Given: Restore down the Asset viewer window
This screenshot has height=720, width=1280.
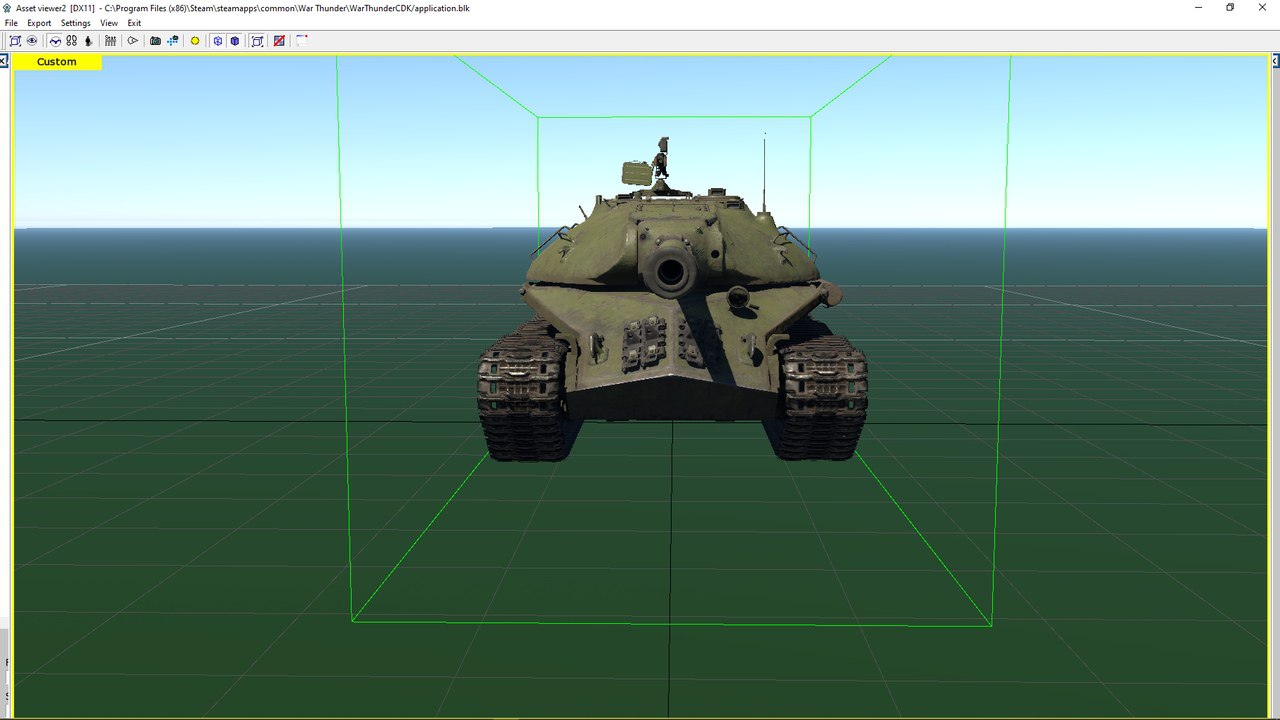Looking at the screenshot, I should tap(1230, 7).
